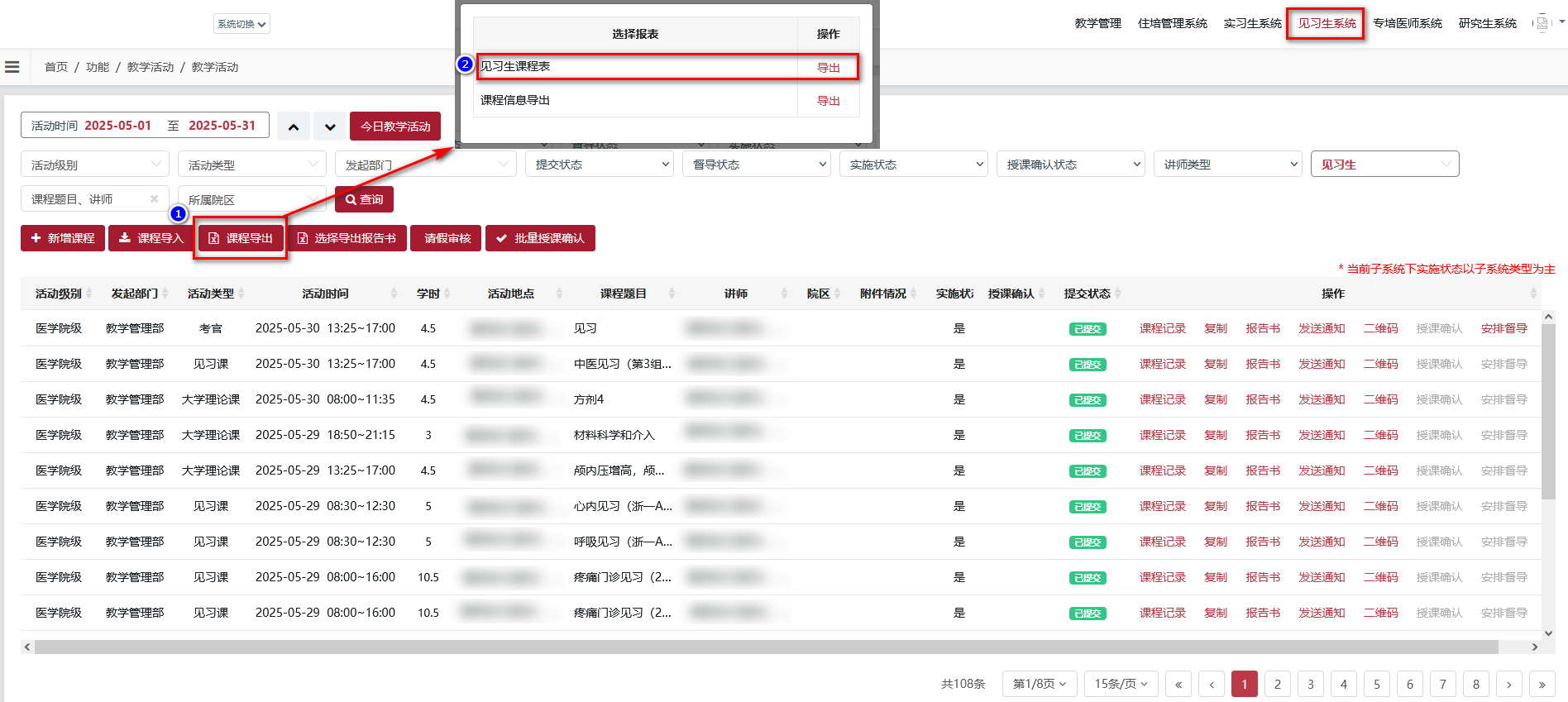
Task: Add a course with 新增课程
Action: point(63,238)
